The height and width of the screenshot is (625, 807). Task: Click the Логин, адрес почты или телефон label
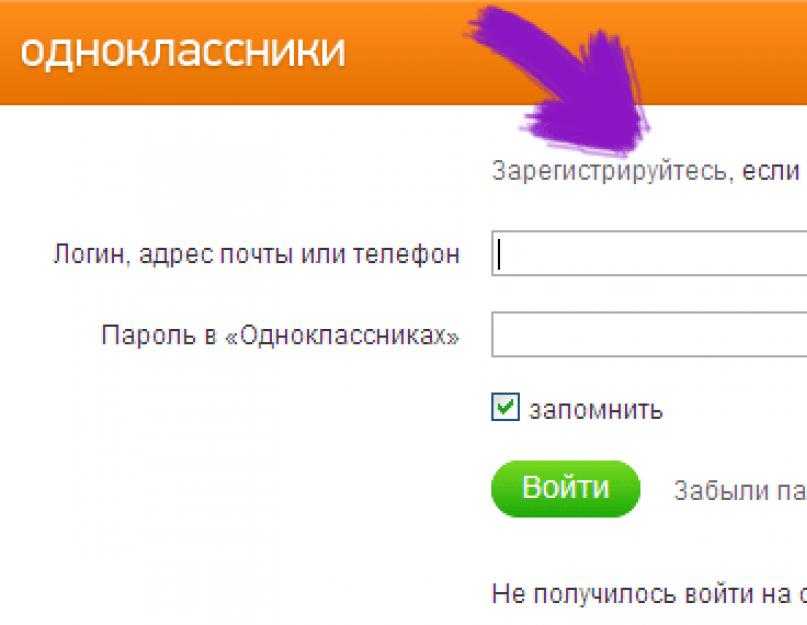257,254
